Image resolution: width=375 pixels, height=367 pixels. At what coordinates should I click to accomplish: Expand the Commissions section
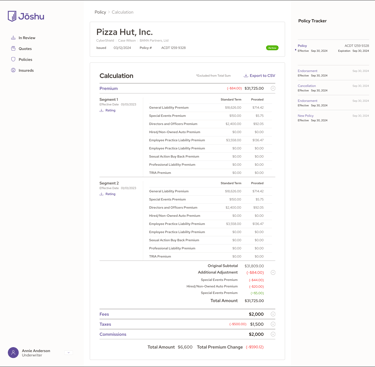pos(273,334)
